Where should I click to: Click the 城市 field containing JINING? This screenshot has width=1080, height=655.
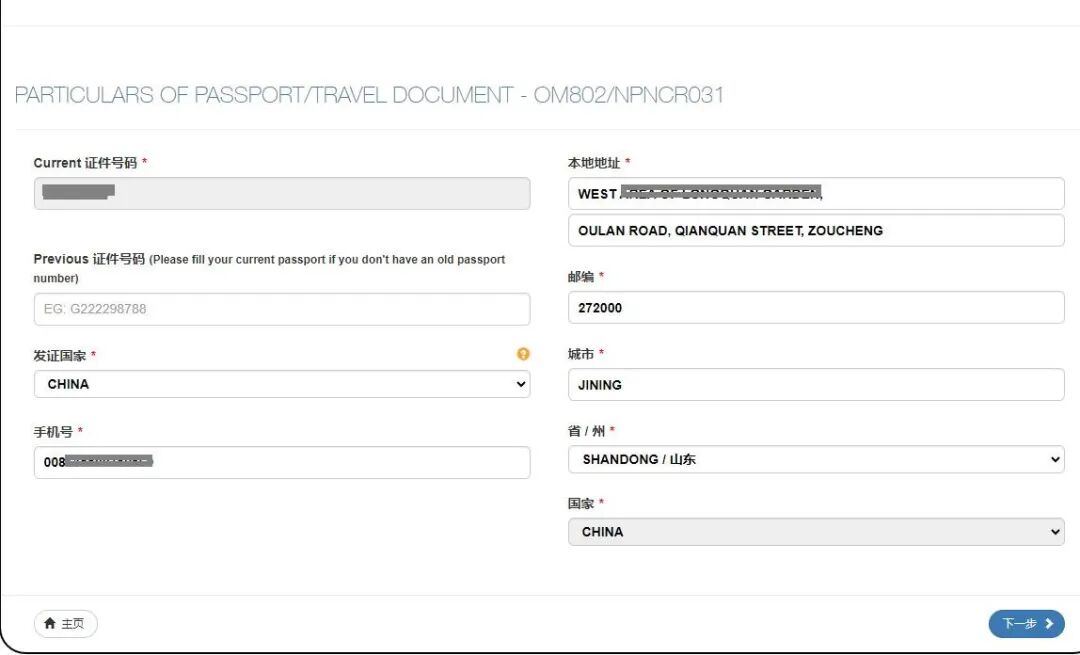(816, 384)
